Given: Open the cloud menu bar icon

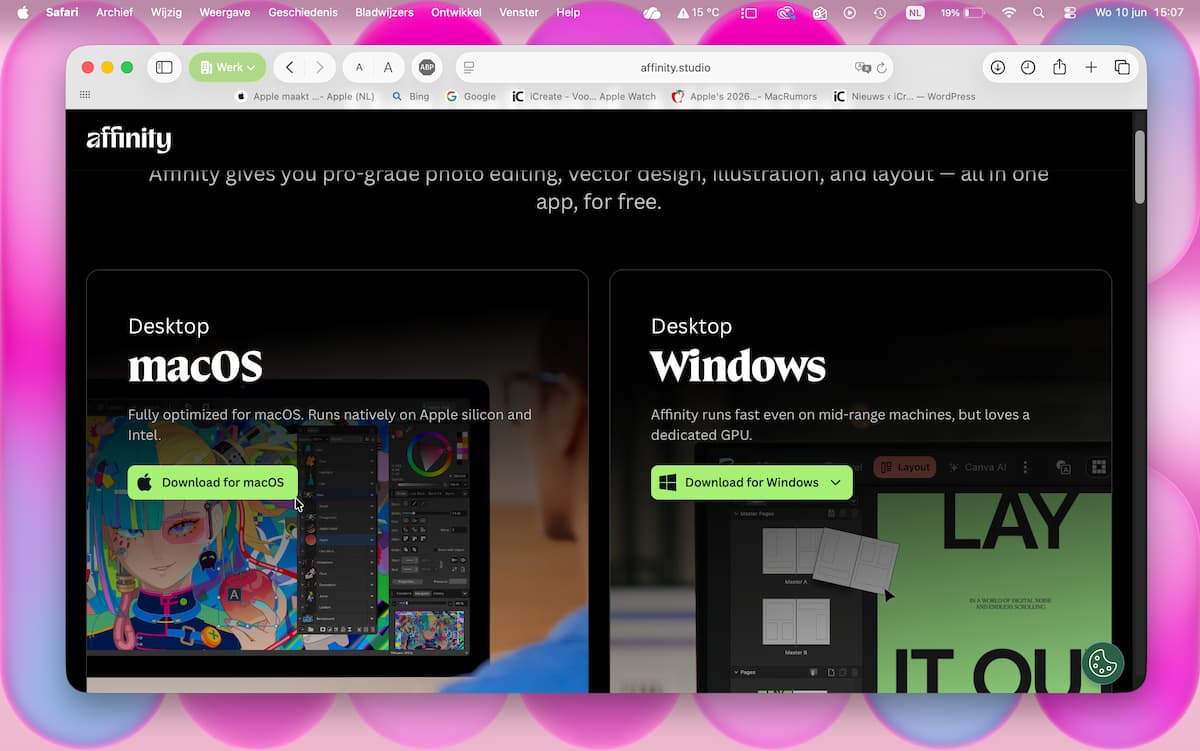Looking at the screenshot, I should tap(652, 12).
